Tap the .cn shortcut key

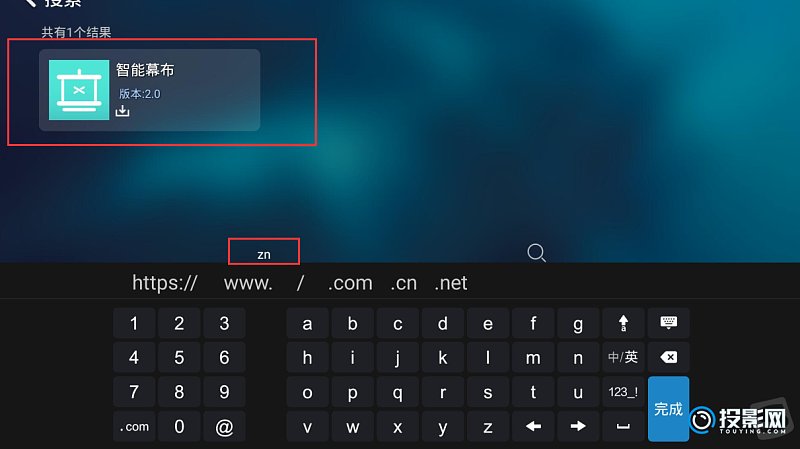(x=404, y=283)
